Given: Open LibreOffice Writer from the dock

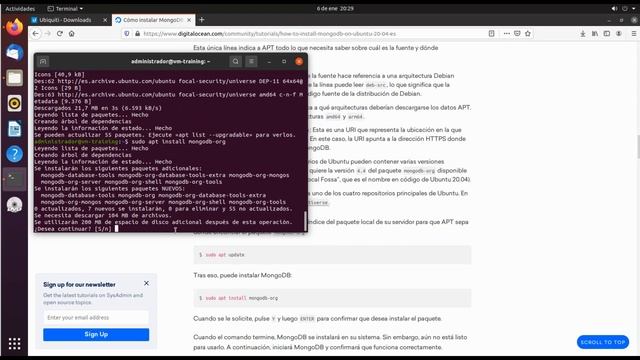Looking at the screenshot, I should click(14, 129).
